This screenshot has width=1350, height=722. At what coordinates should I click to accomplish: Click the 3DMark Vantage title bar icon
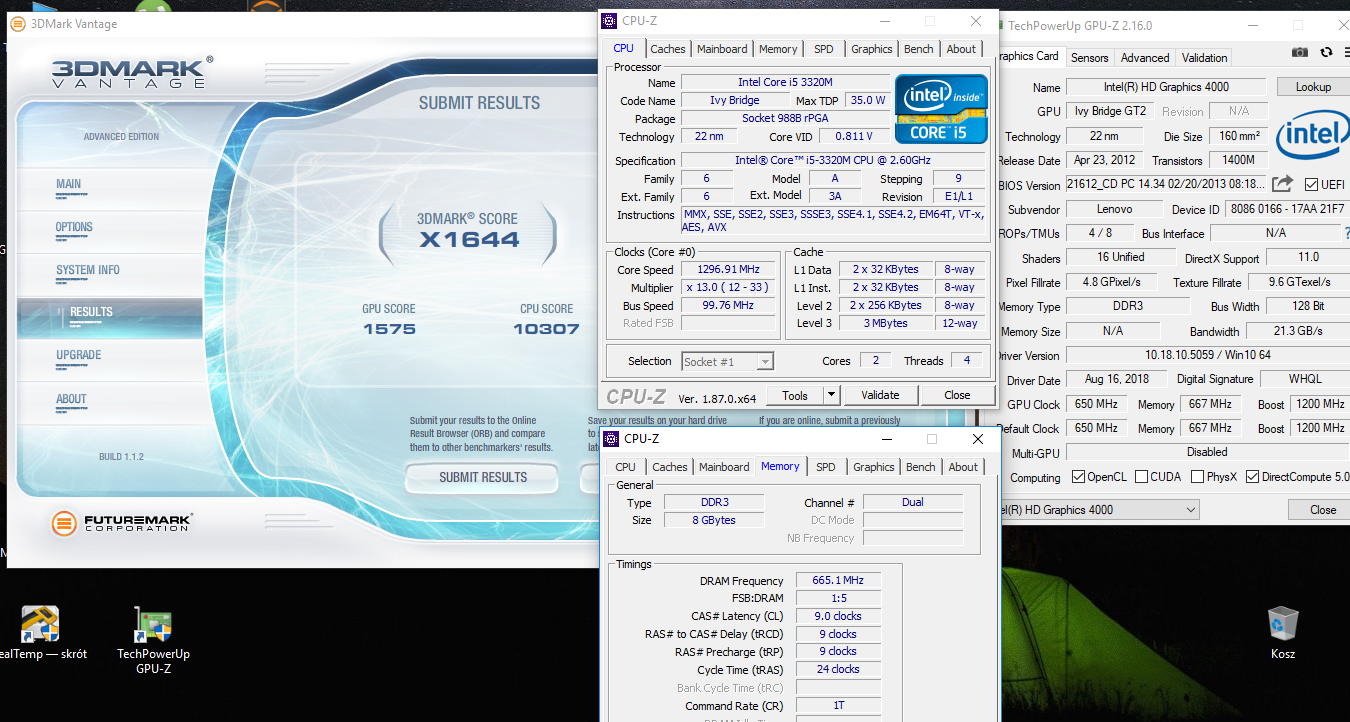[18, 24]
